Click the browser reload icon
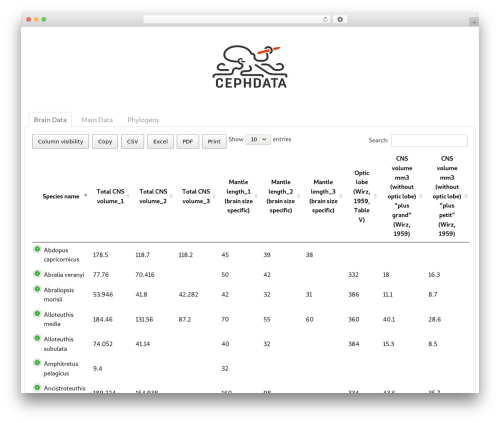The height and width of the screenshot is (423, 500). (325, 19)
